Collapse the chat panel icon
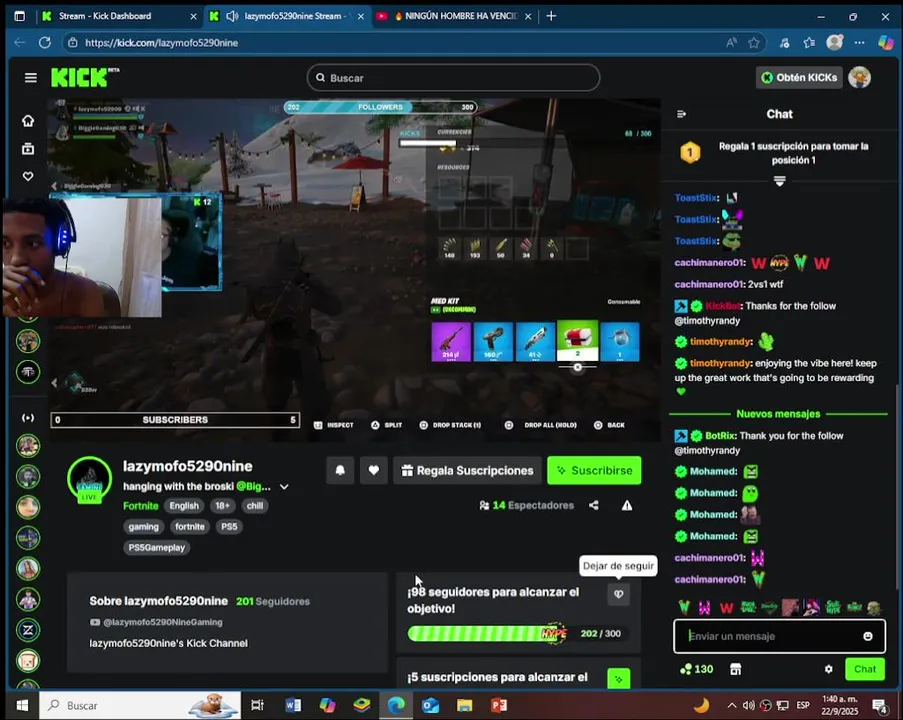The image size is (903, 720). coord(681,114)
